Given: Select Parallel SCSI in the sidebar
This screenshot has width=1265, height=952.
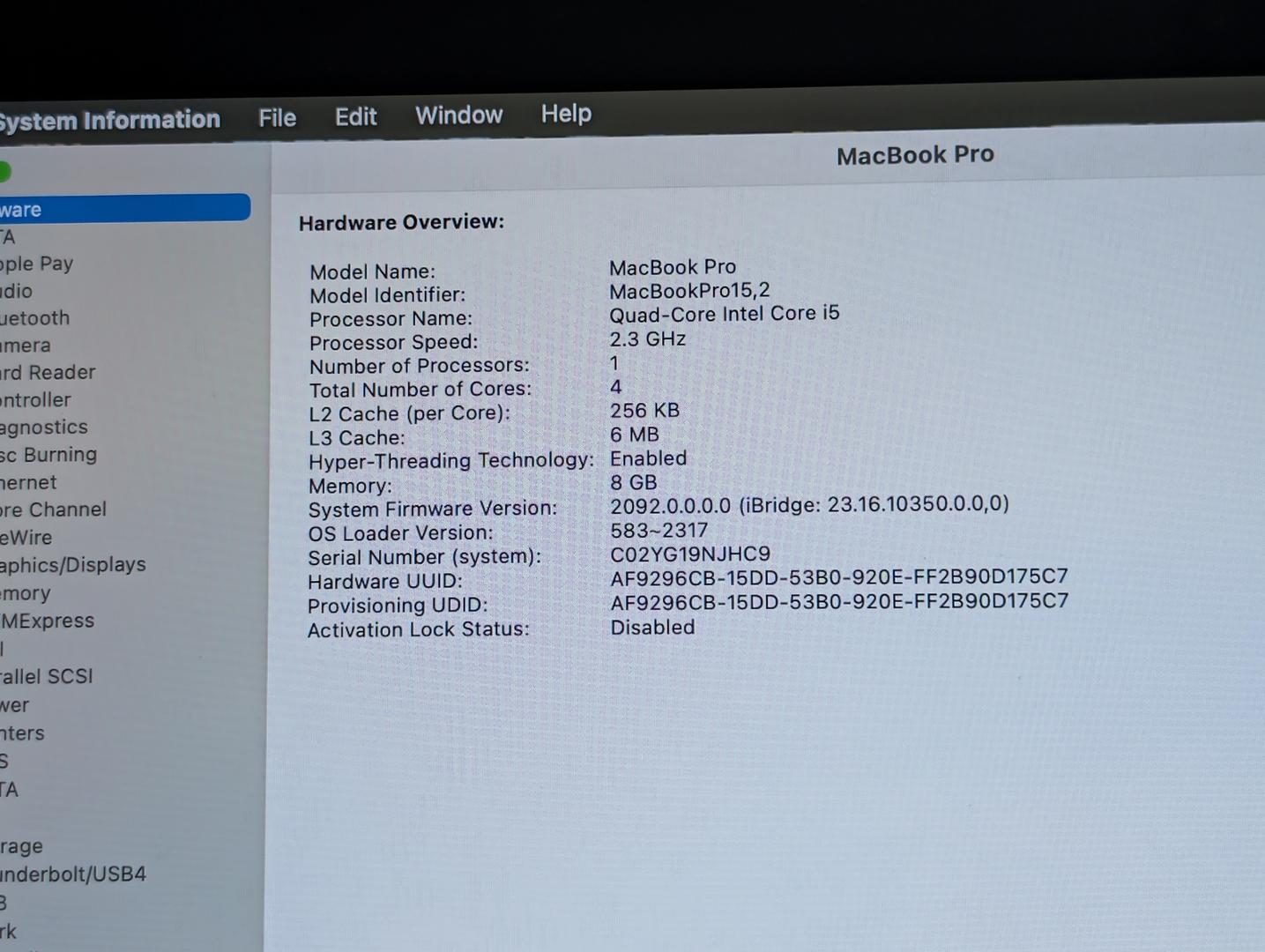Looking at the screenshot, I should (46, 676).
